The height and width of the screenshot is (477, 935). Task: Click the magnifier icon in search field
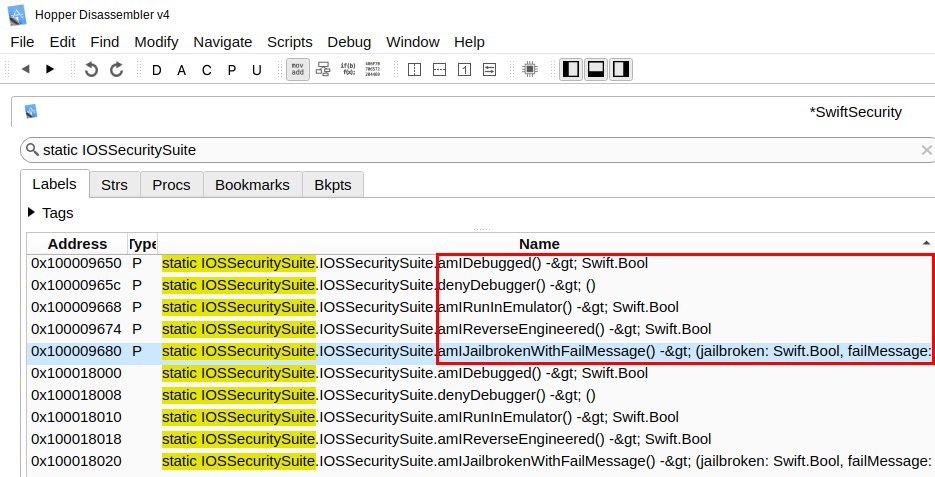(32, 150)
